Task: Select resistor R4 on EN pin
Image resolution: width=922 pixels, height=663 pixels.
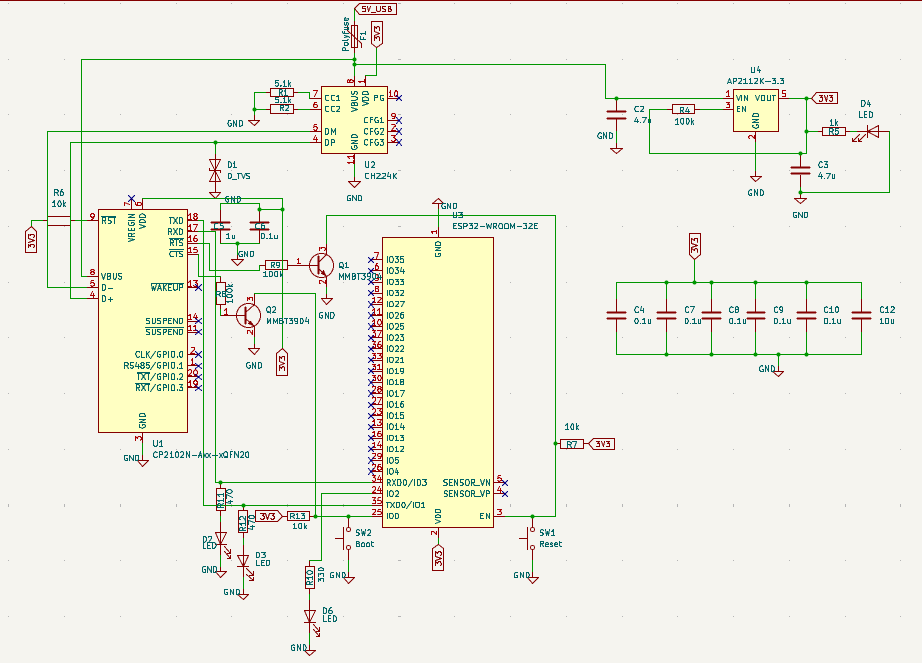Action: pos(683,109)
